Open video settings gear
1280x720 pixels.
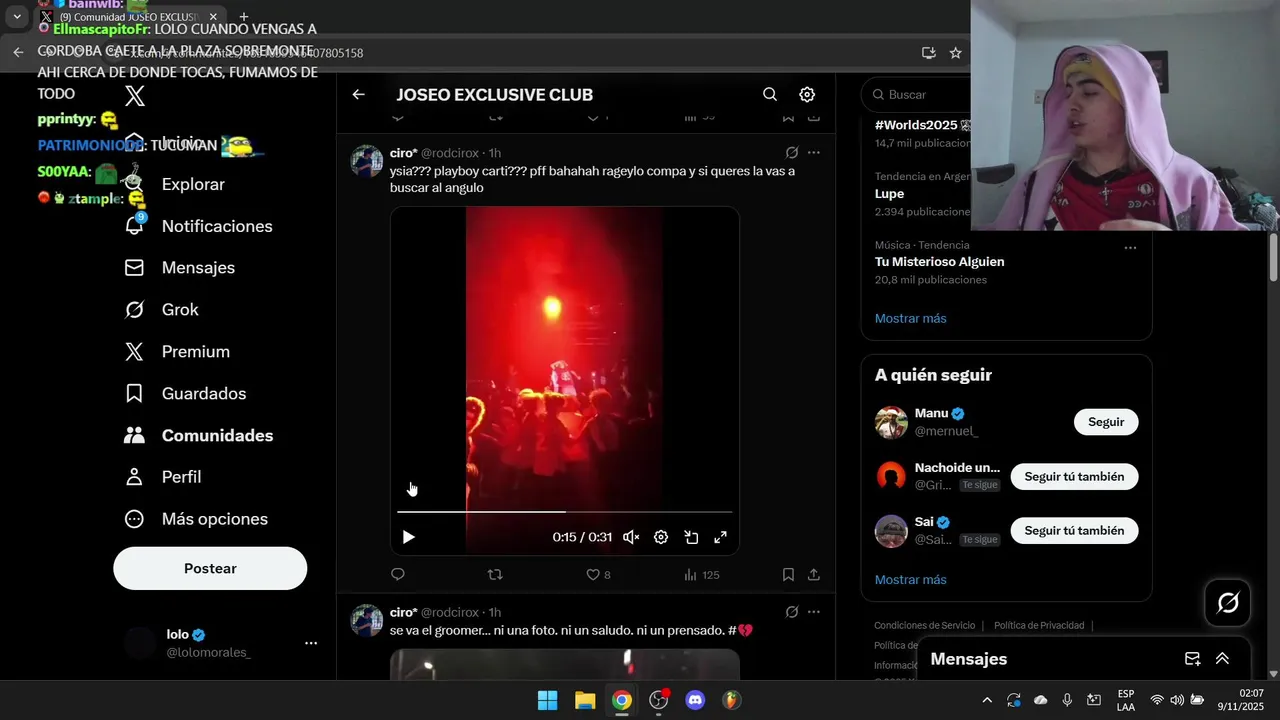click(x=661, y=537)
